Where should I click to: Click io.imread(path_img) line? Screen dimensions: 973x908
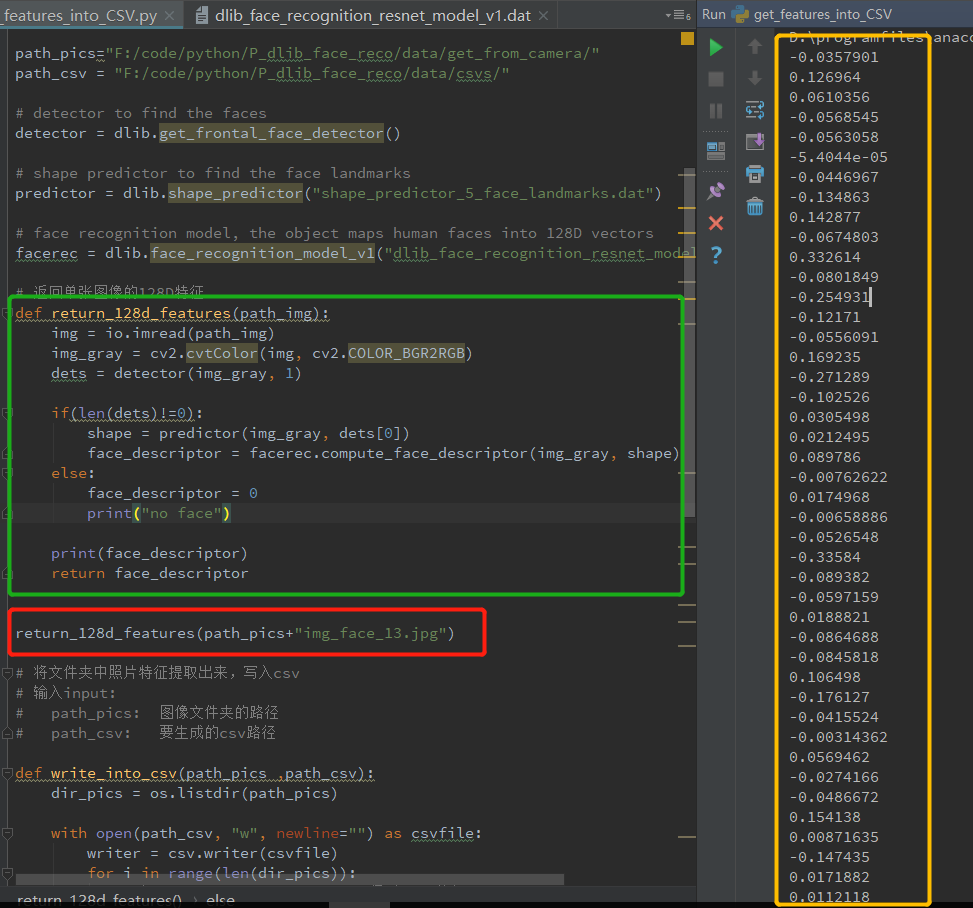[x=163, y=334]
